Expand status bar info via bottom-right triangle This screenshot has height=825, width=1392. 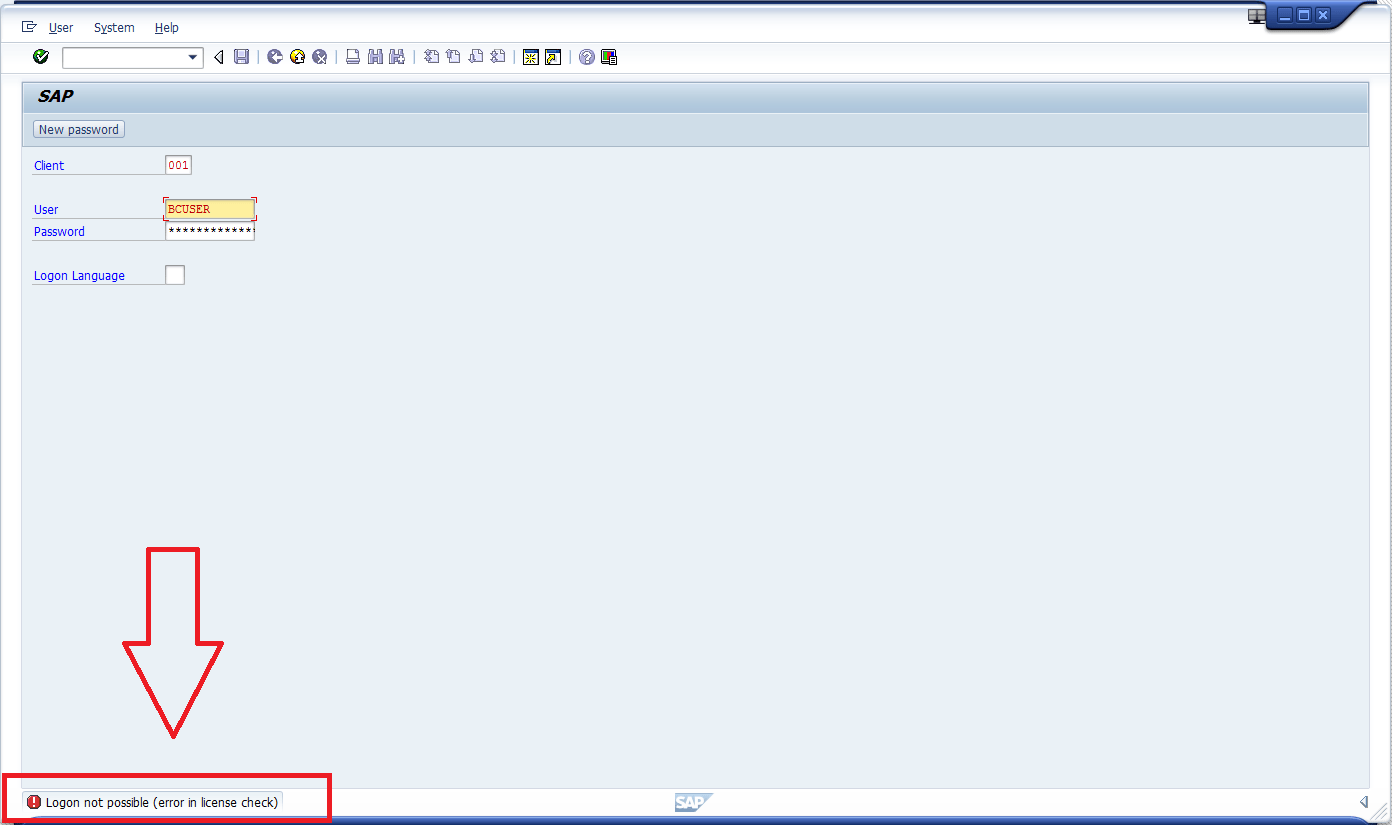[x=1364, y=802]
